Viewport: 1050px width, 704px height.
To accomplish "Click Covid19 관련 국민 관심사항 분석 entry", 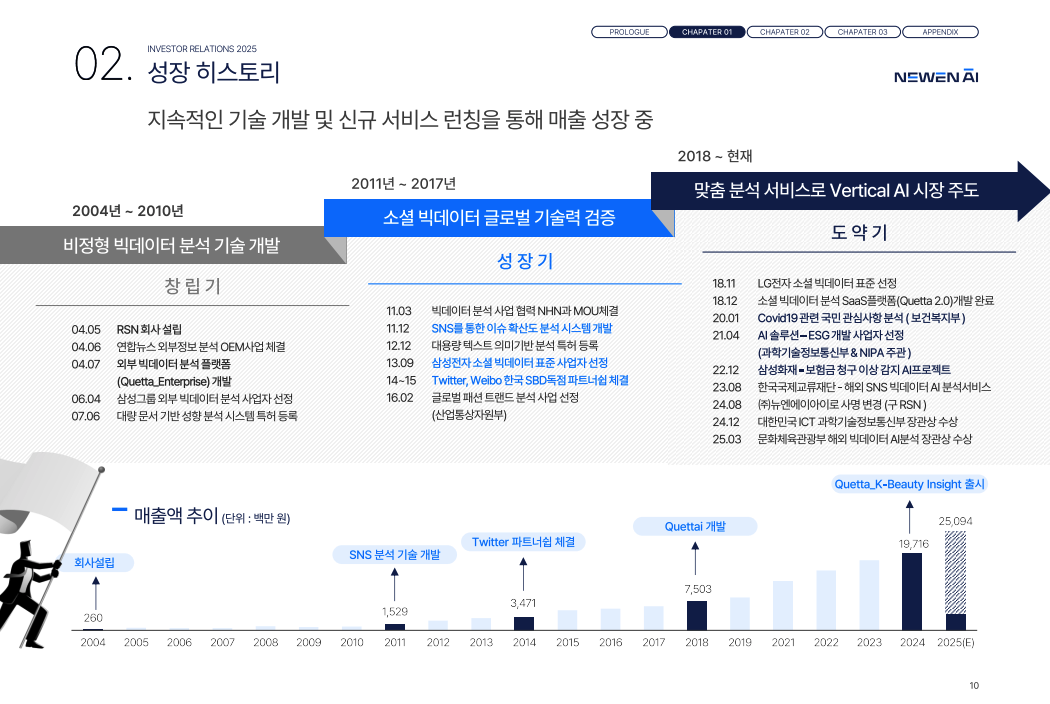I will coord(862,318).
